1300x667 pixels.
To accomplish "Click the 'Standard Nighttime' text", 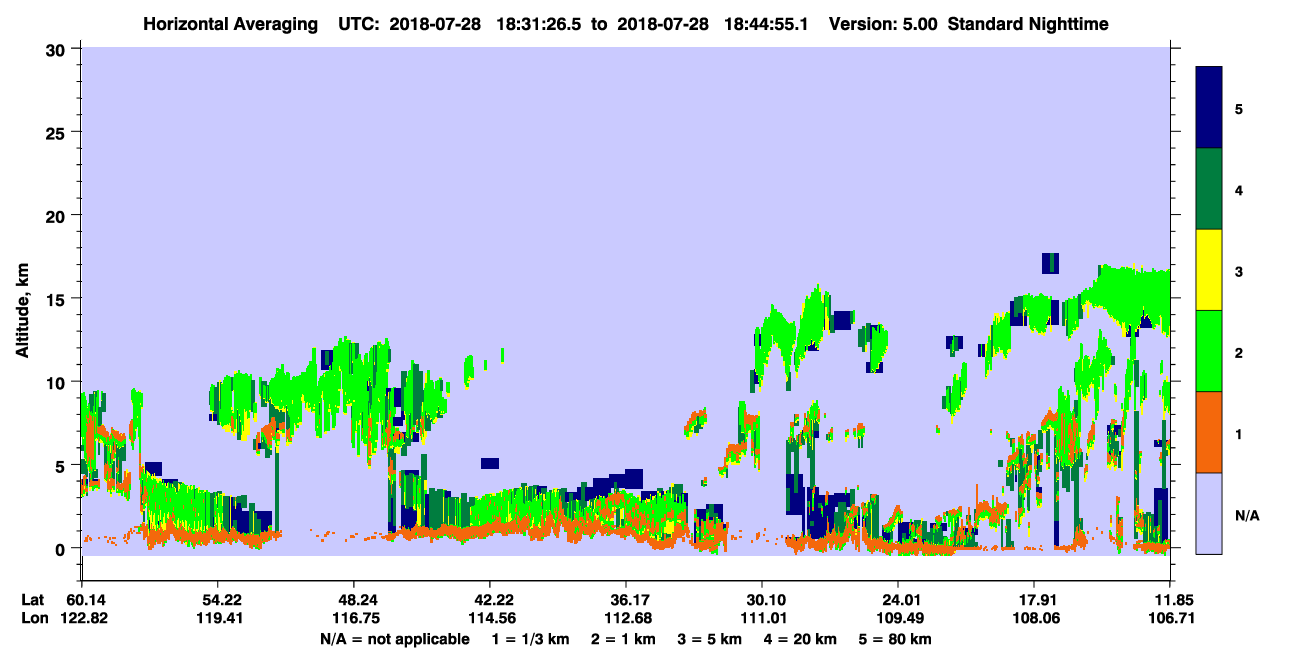I will [1028, 23].
